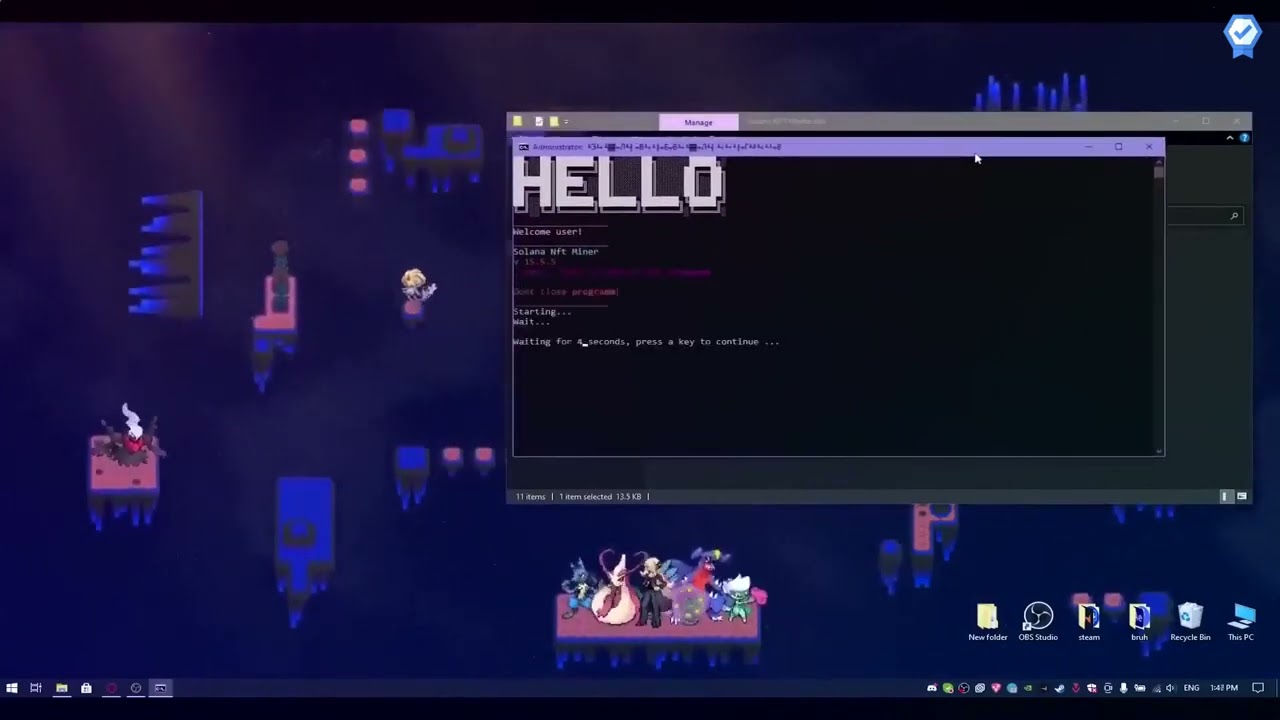Open the volume speaker tray icon

1170,688
